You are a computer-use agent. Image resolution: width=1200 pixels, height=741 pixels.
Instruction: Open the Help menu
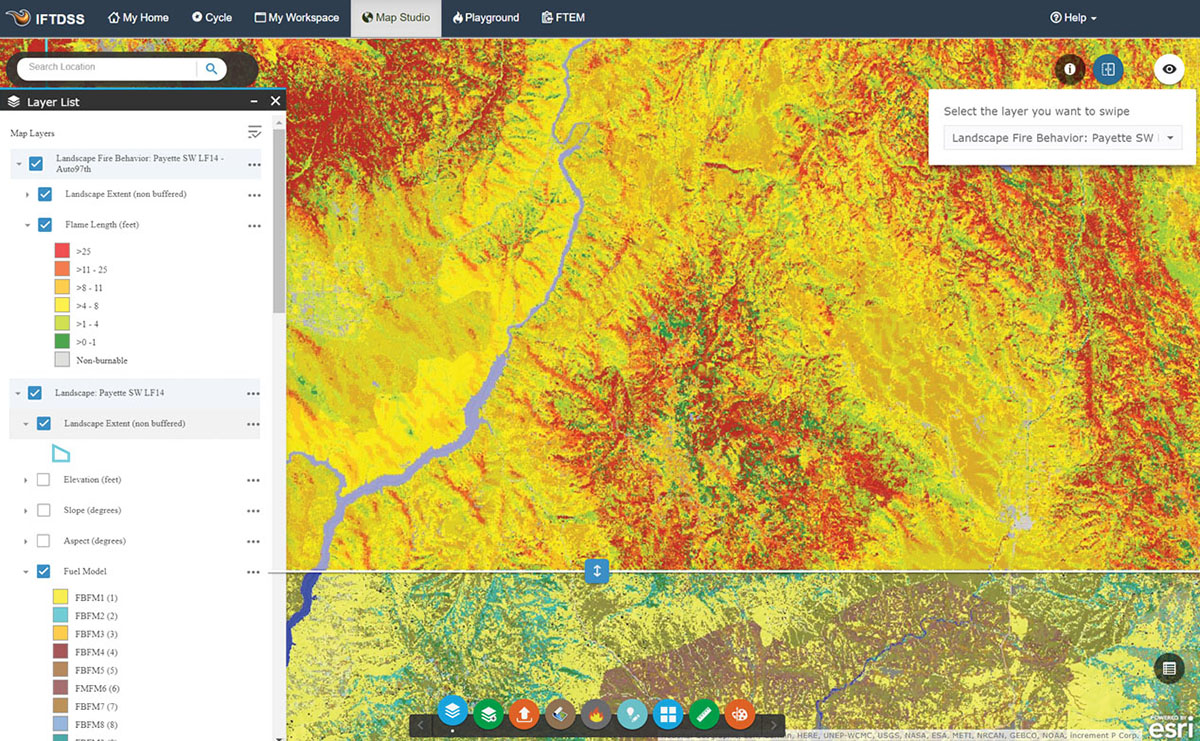point(1073,18)
